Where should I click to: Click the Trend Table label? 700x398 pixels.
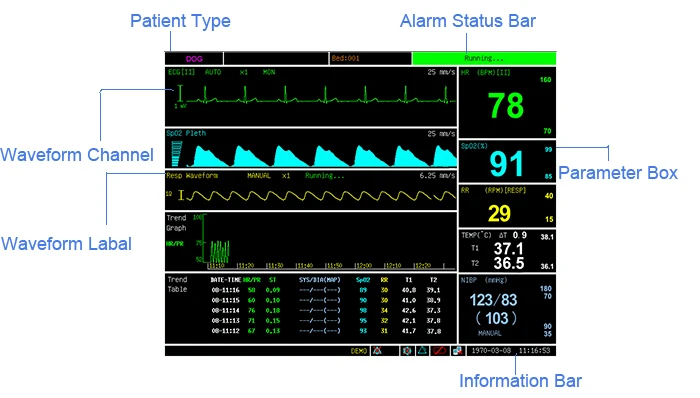coord(177,284)
